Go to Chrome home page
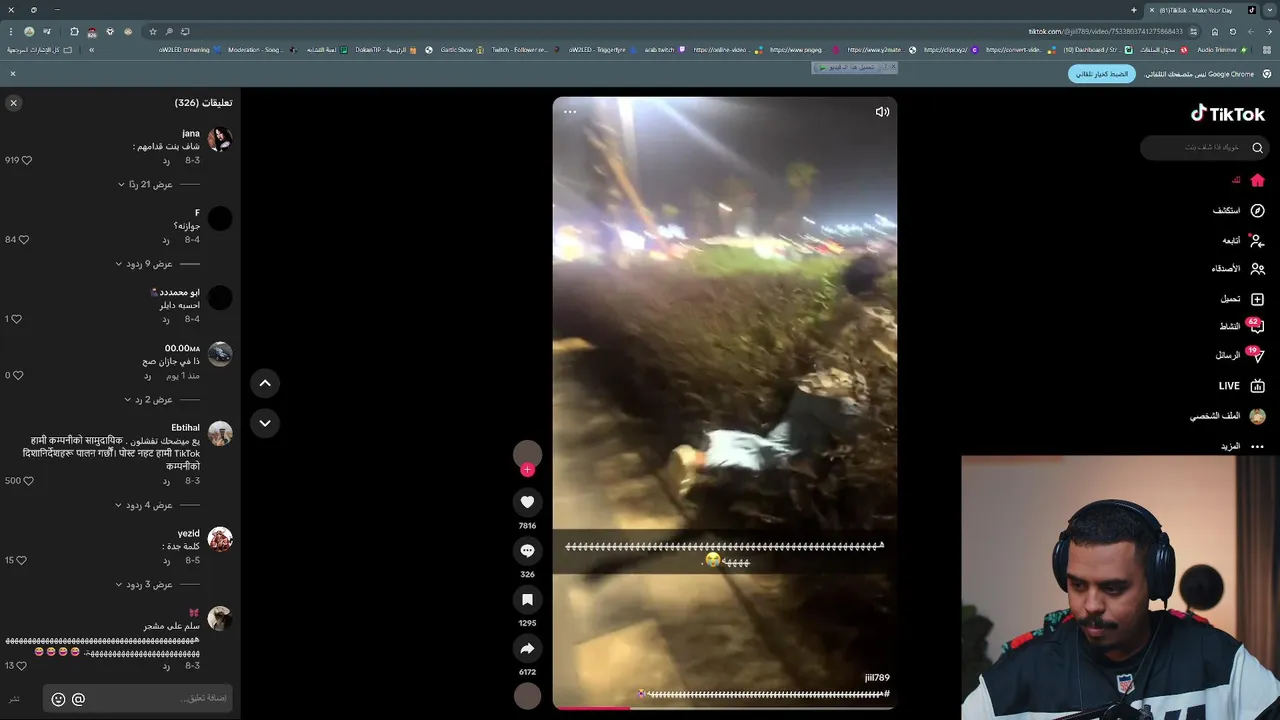Viewport: 1280px width, 720px height. [x=1215, y=32]
